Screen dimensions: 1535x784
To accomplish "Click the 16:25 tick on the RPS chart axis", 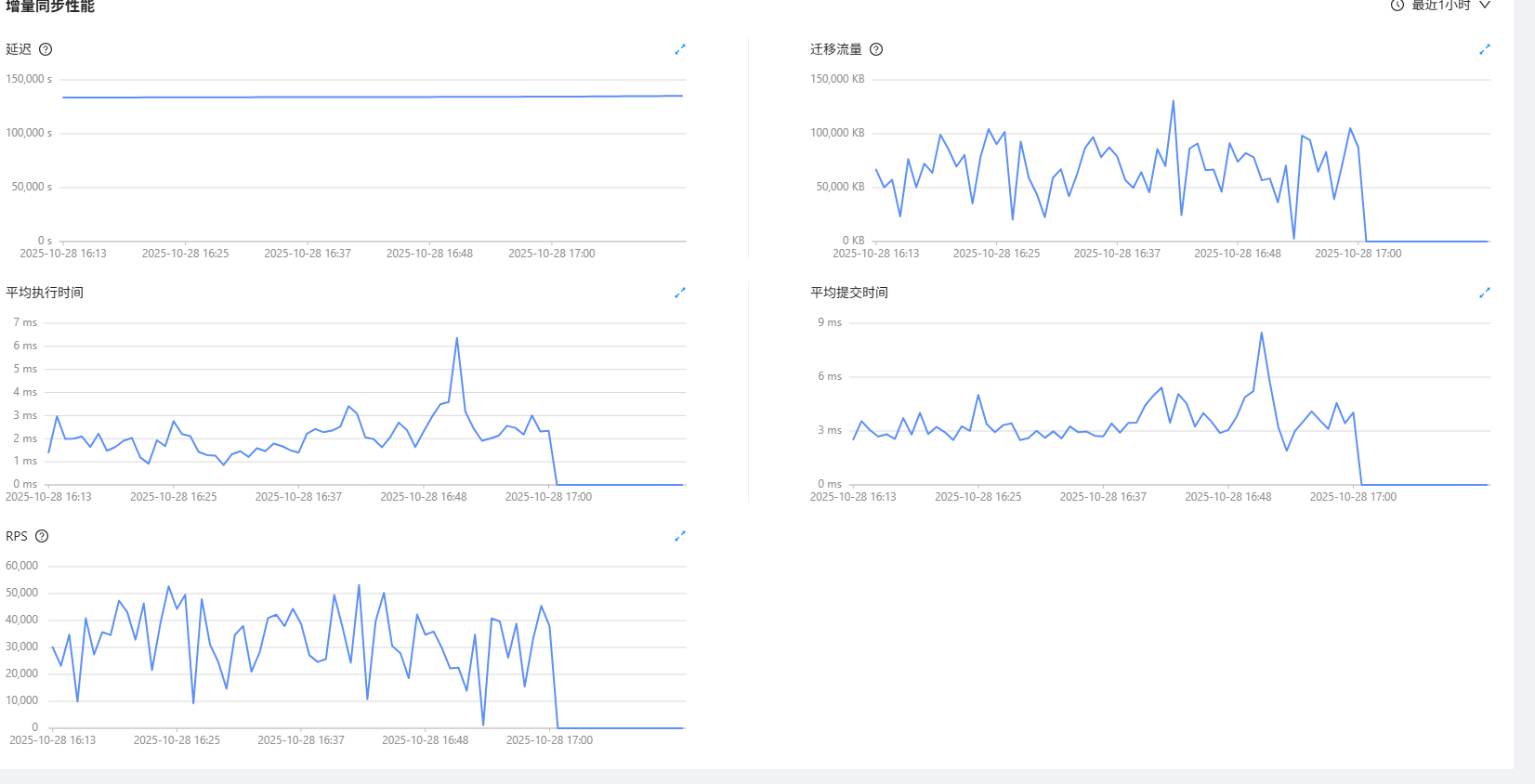I will point(177,740).
